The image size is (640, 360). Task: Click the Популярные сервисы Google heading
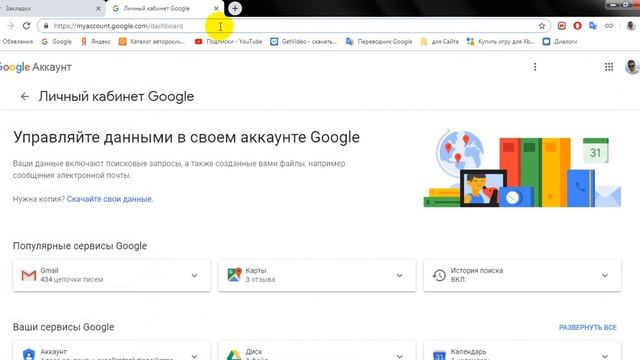[x=80, y=246]
